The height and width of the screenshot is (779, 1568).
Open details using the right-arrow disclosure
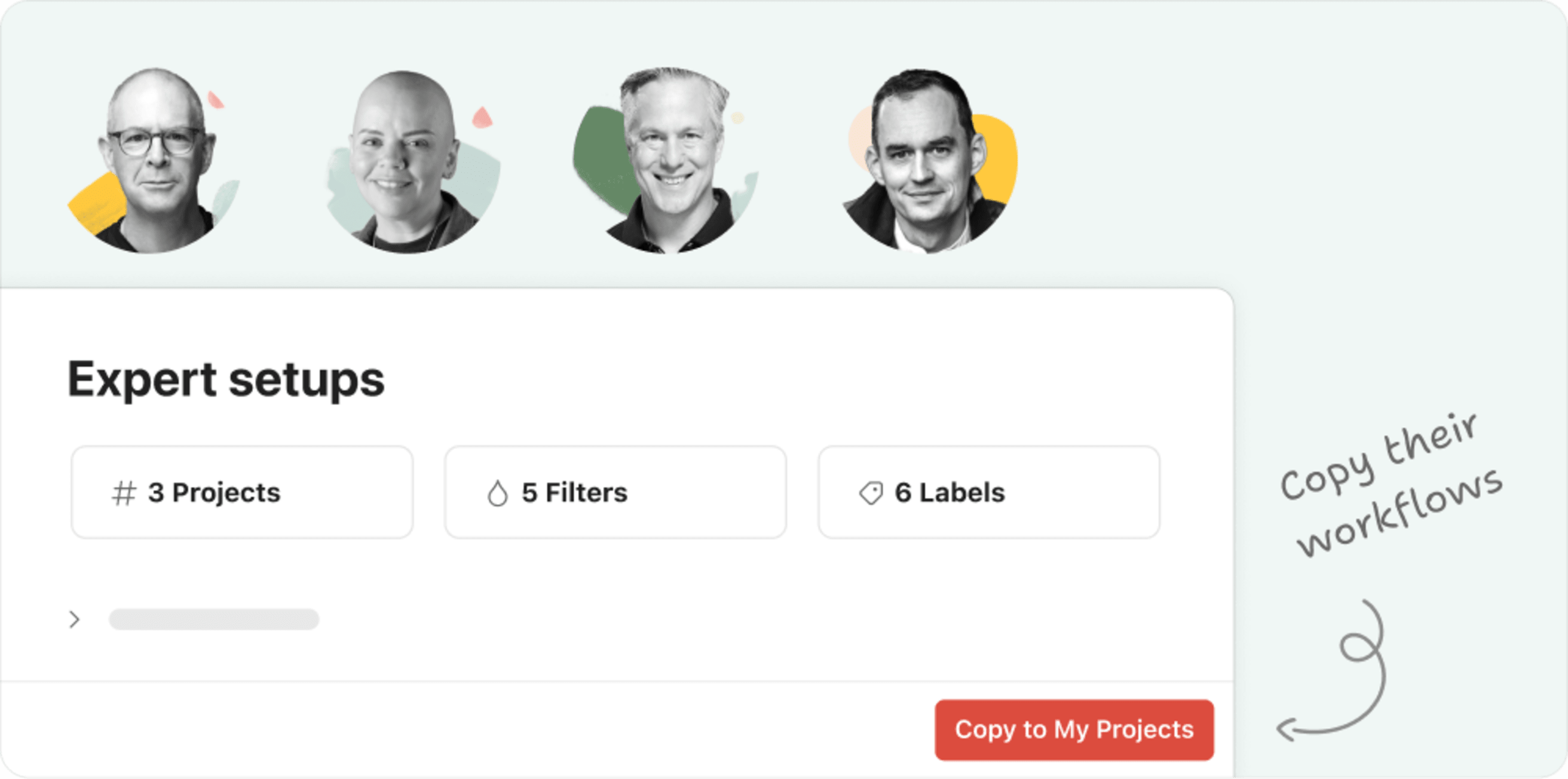(x=75, y=619)
